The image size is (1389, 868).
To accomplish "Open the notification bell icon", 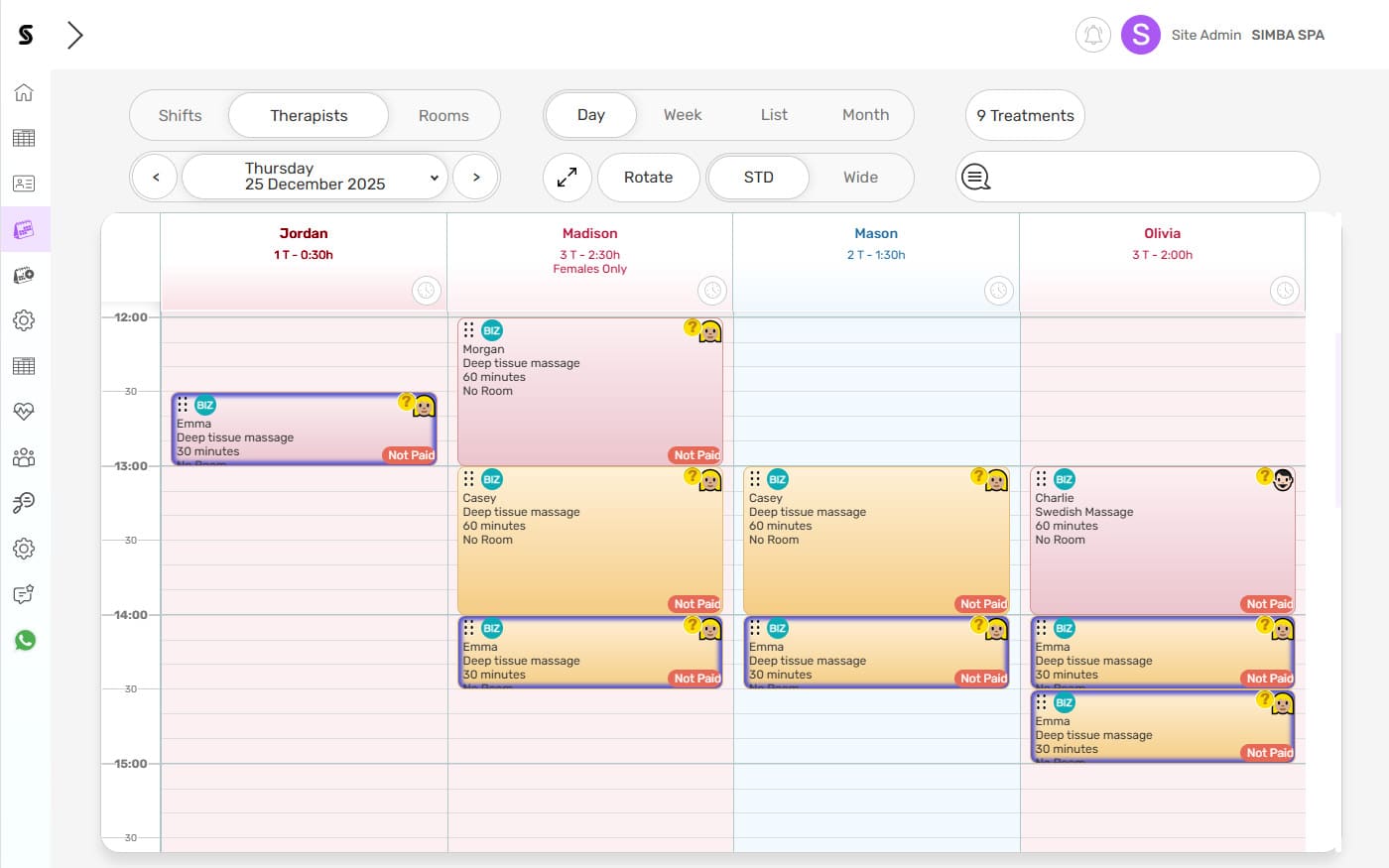I will tap(1092, 35).
